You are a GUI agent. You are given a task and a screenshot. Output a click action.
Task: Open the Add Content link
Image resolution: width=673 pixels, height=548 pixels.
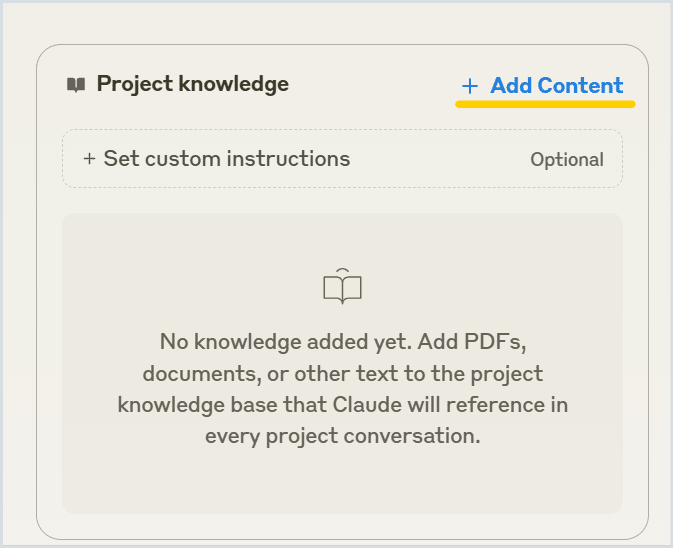(543, 85)
